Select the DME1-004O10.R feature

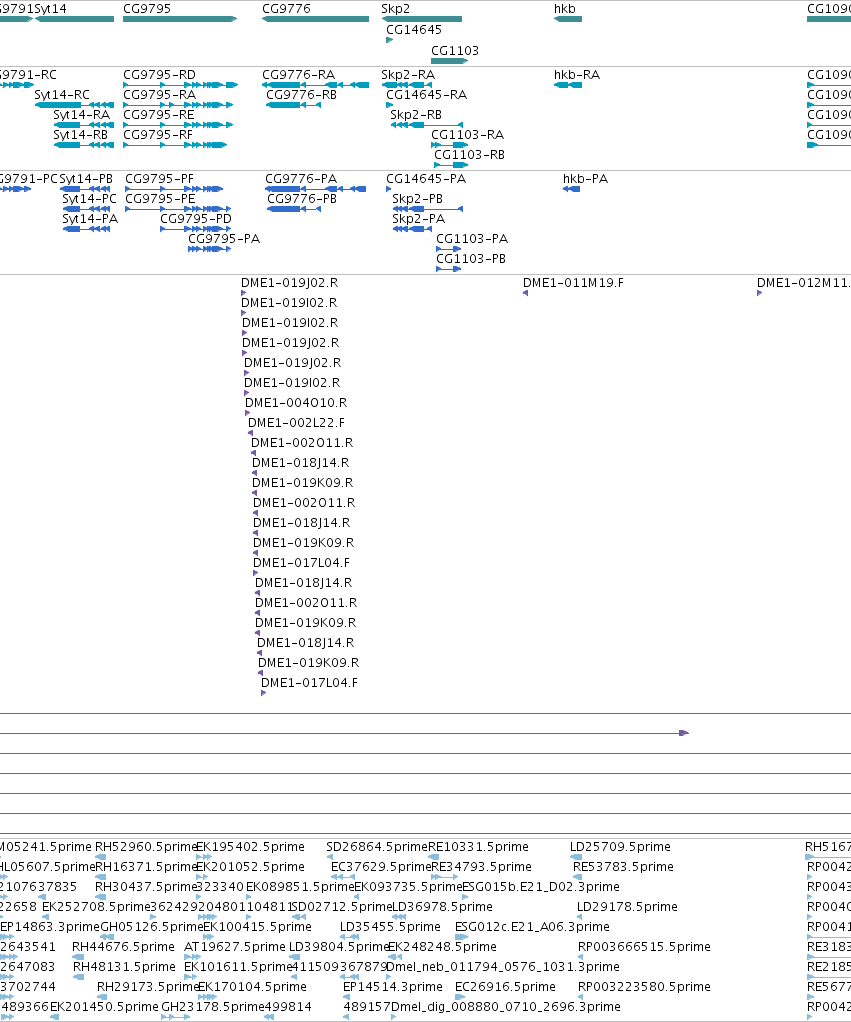tap(248, 413)
